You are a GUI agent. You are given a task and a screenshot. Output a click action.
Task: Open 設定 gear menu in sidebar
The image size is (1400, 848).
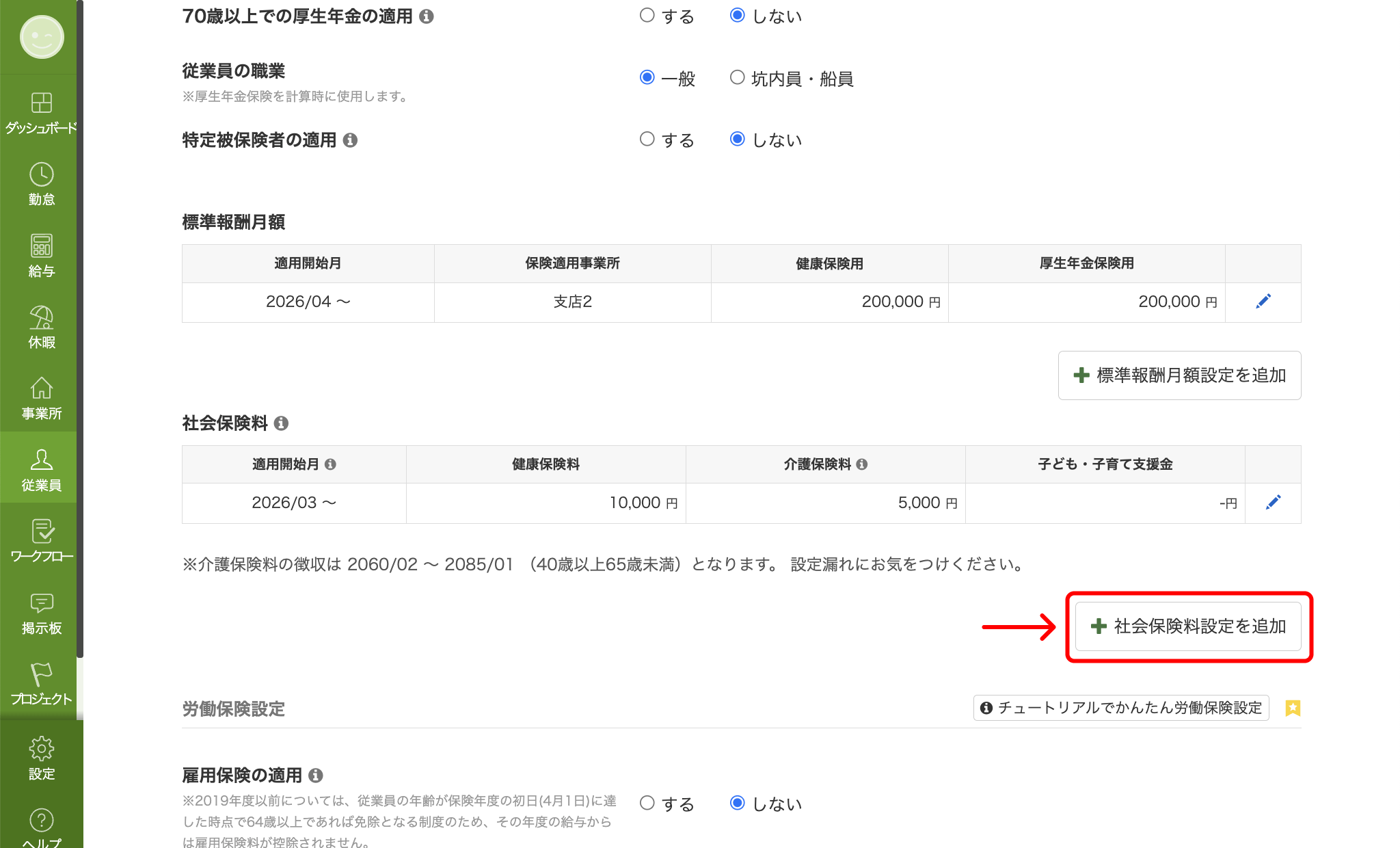(41, 750)
